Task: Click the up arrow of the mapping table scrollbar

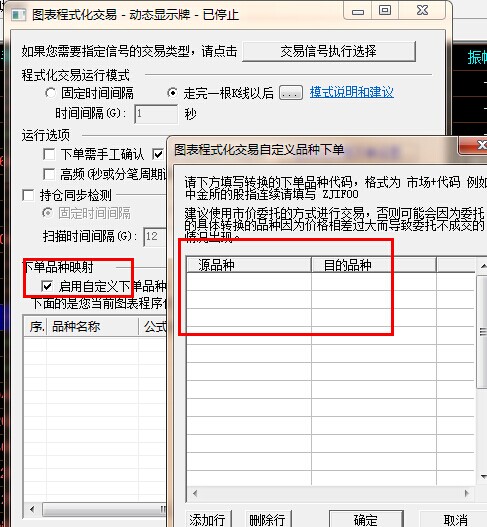Action: 484,266
